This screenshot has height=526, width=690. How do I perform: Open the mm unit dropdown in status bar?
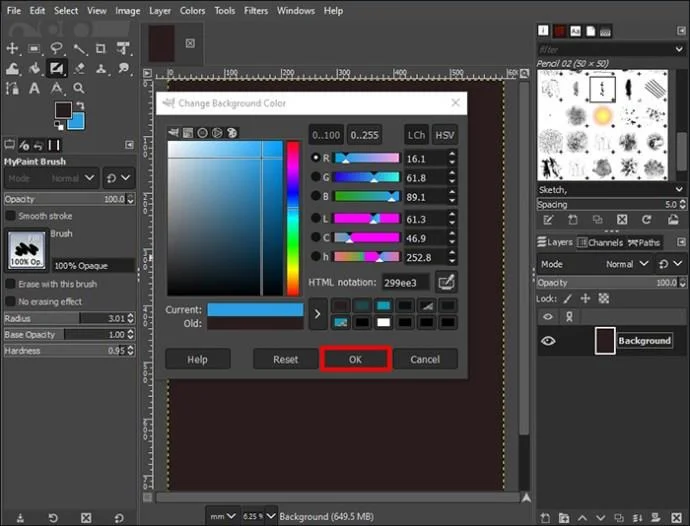pos(223,516)
